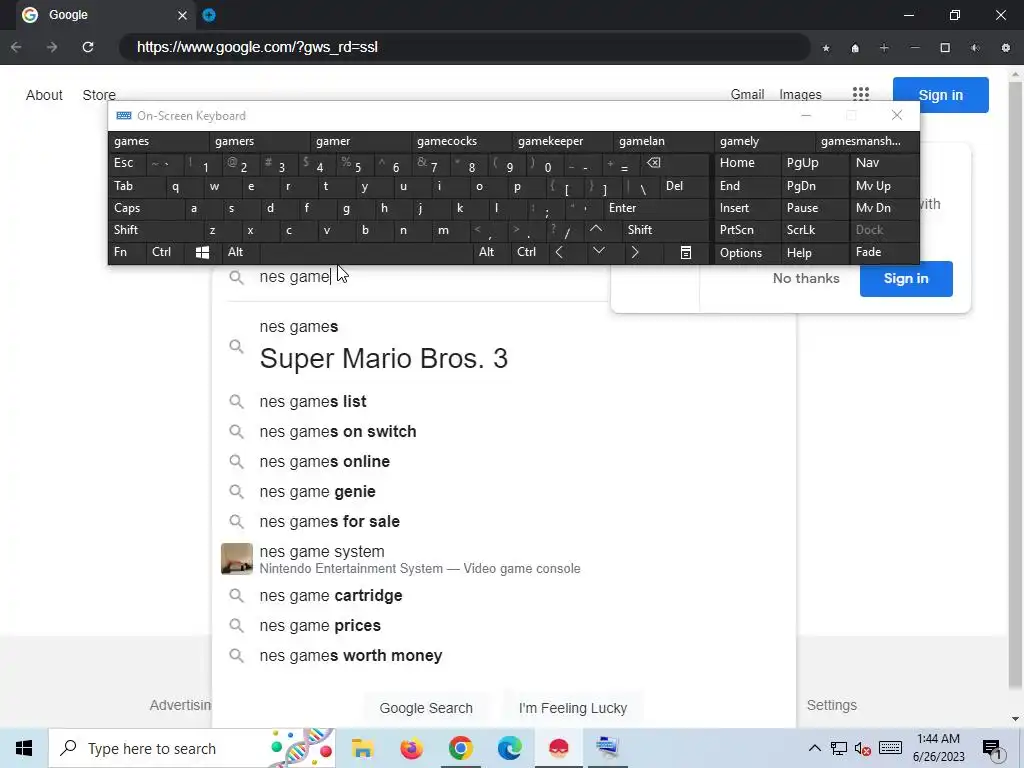Launch Firefox from the taskbar
Viewport: 1024px width, 768px height.
(x=411, y=748)
